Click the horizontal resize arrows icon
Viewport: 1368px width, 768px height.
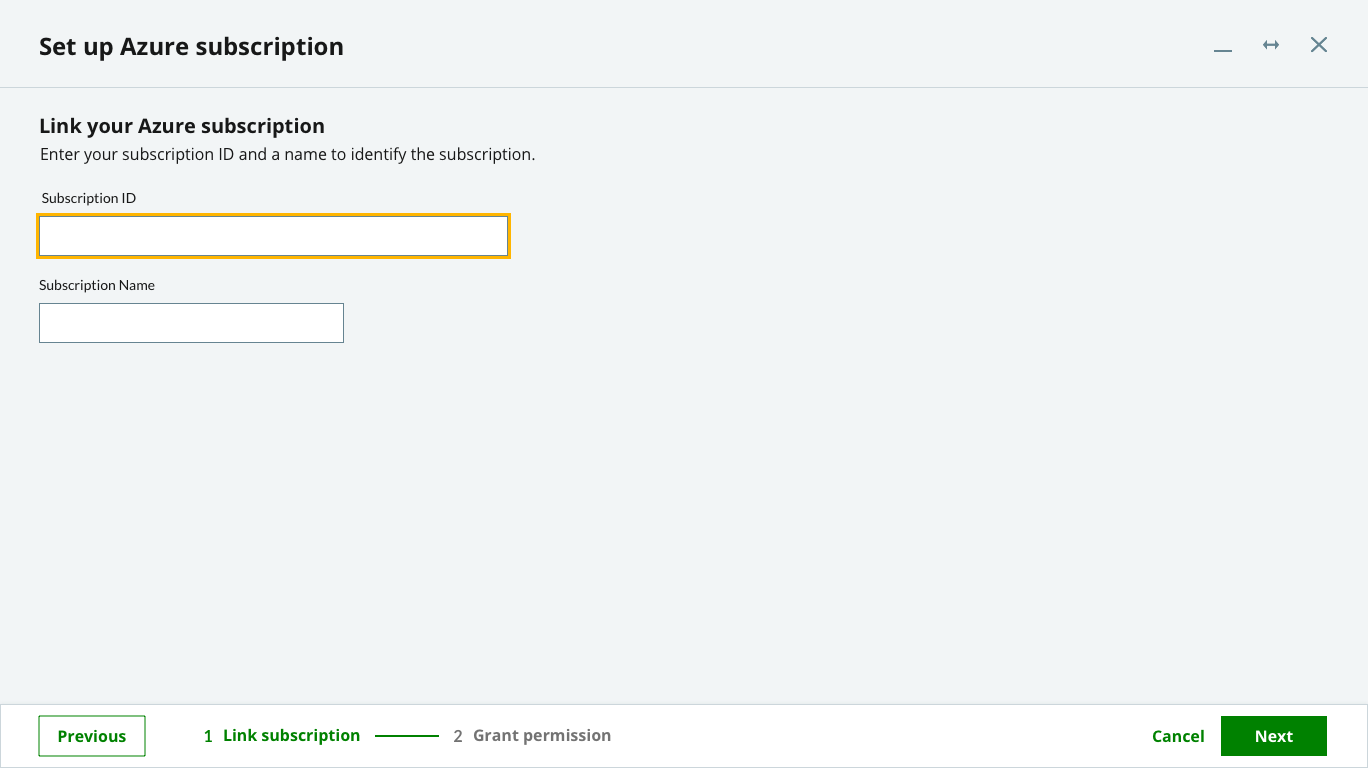click(1270, 45)
